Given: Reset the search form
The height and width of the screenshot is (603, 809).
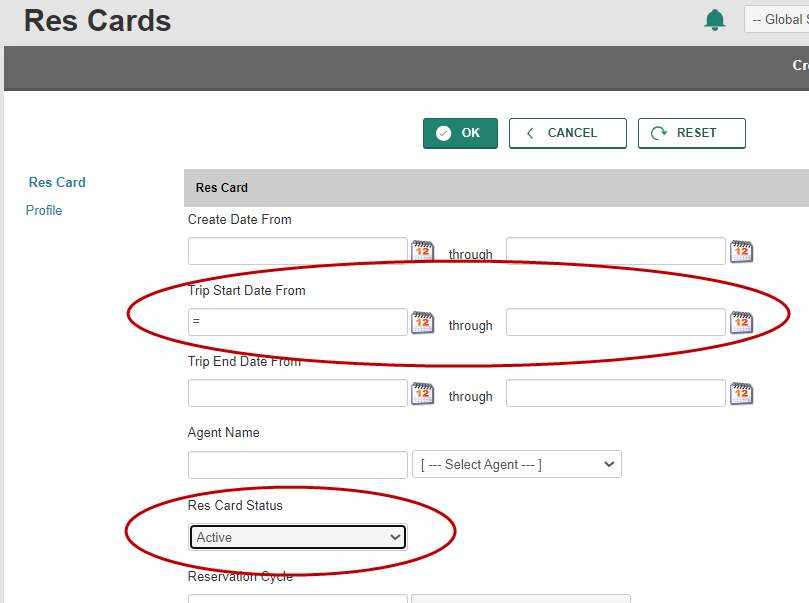Looking at the screenshot, I should pyautogui.click(x=691, y=132).
